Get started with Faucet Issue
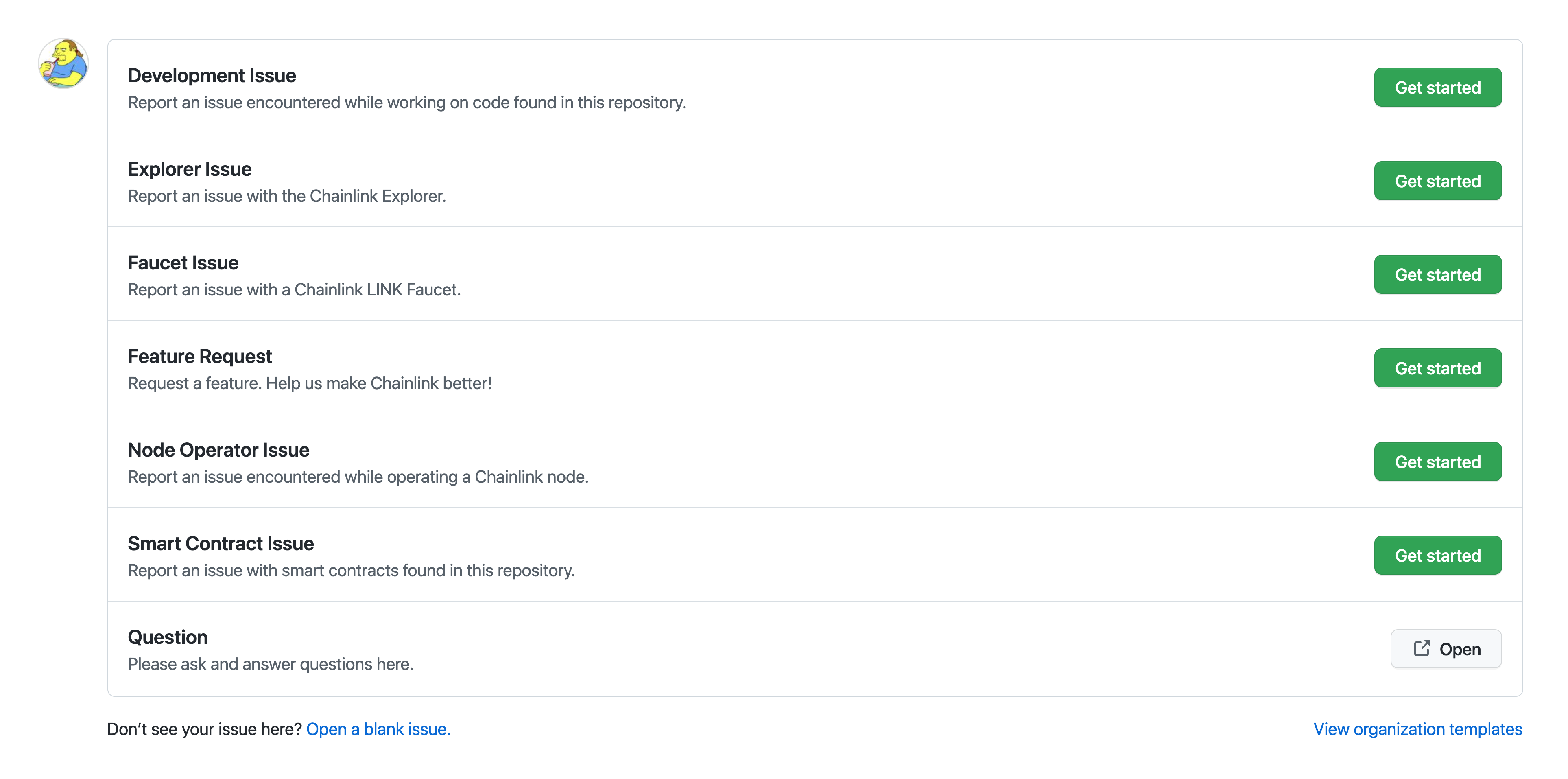 point(1437,275)
